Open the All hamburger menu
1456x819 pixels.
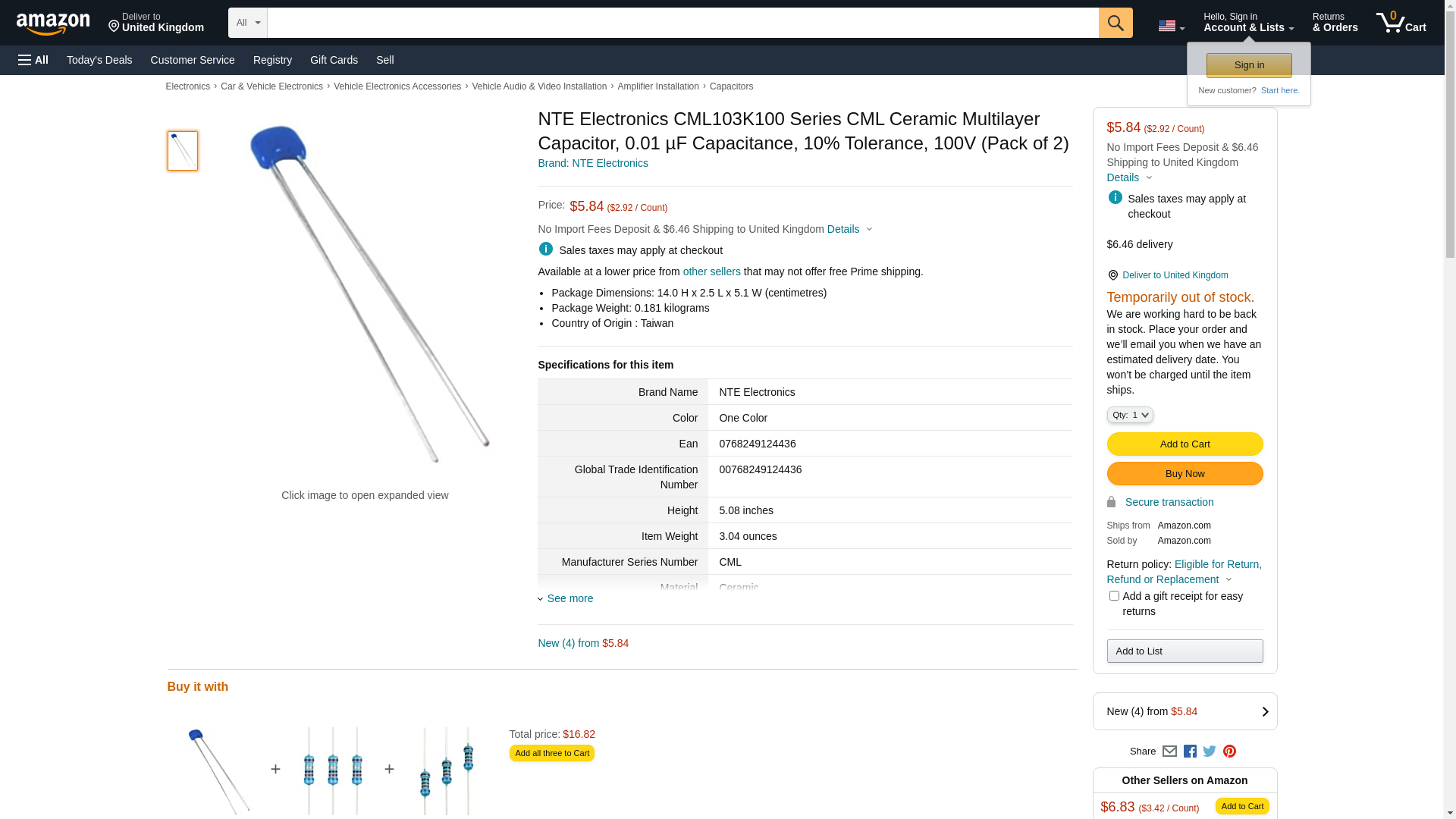[33, 60]
